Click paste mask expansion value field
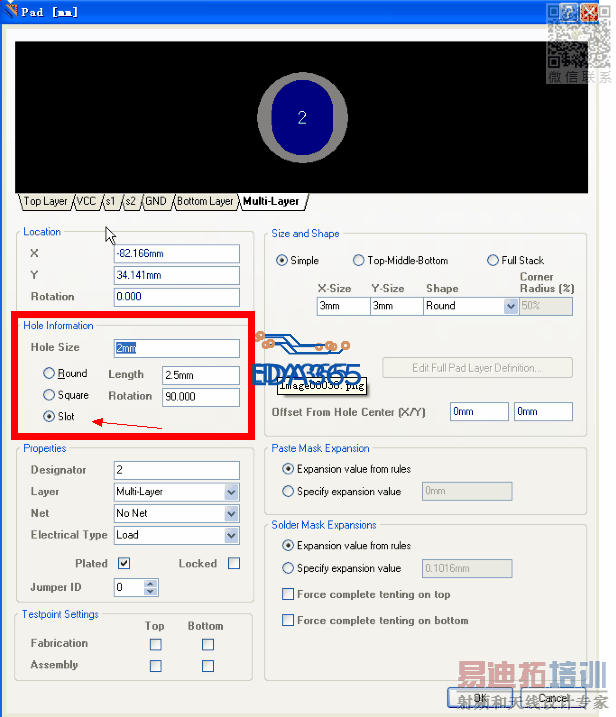This screenshot has height=717, width=616. coord(467,491)
